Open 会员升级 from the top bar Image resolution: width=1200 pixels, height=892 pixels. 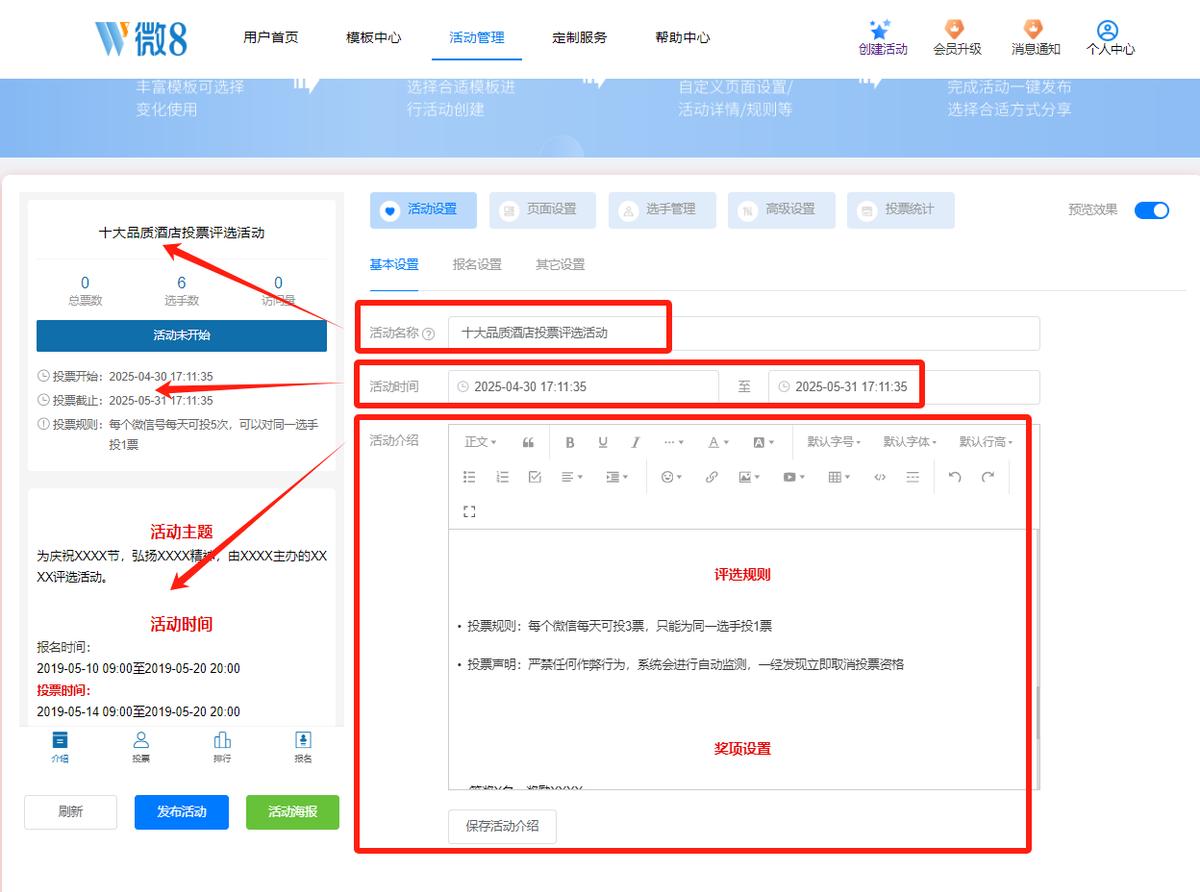click(957, 38)
